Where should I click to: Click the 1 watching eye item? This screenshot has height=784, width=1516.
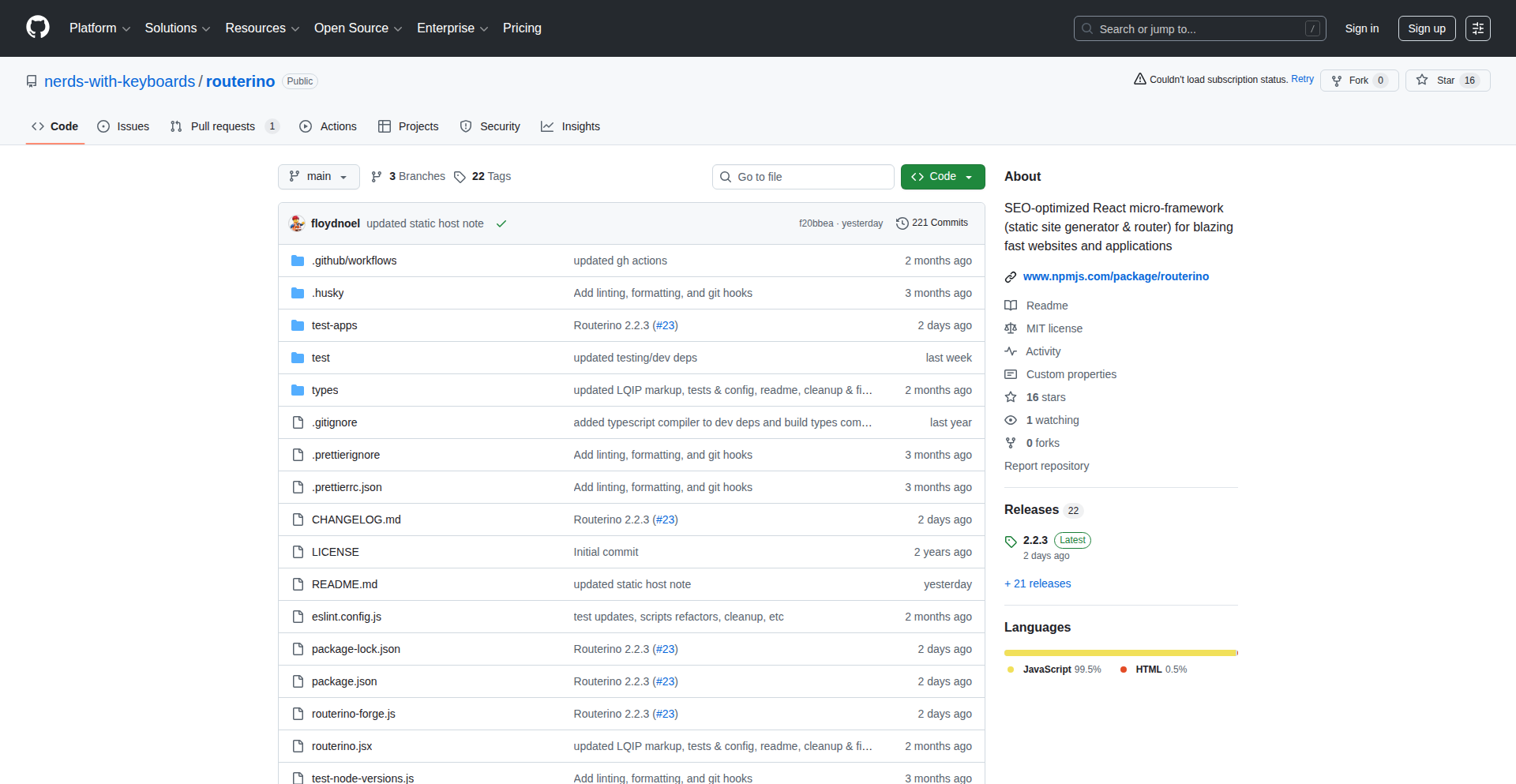point(1052,420)
